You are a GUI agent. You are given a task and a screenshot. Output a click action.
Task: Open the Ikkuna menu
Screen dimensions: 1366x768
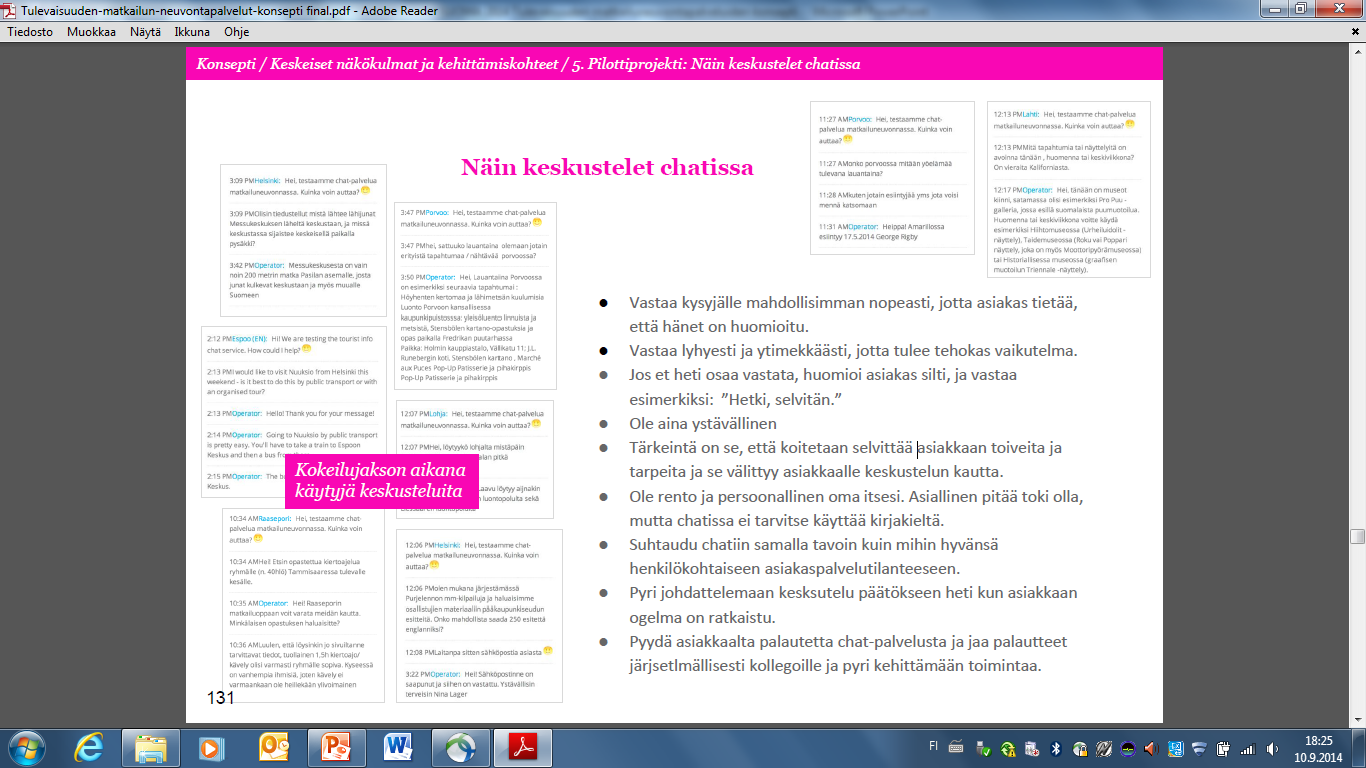[x=192, y=31]
